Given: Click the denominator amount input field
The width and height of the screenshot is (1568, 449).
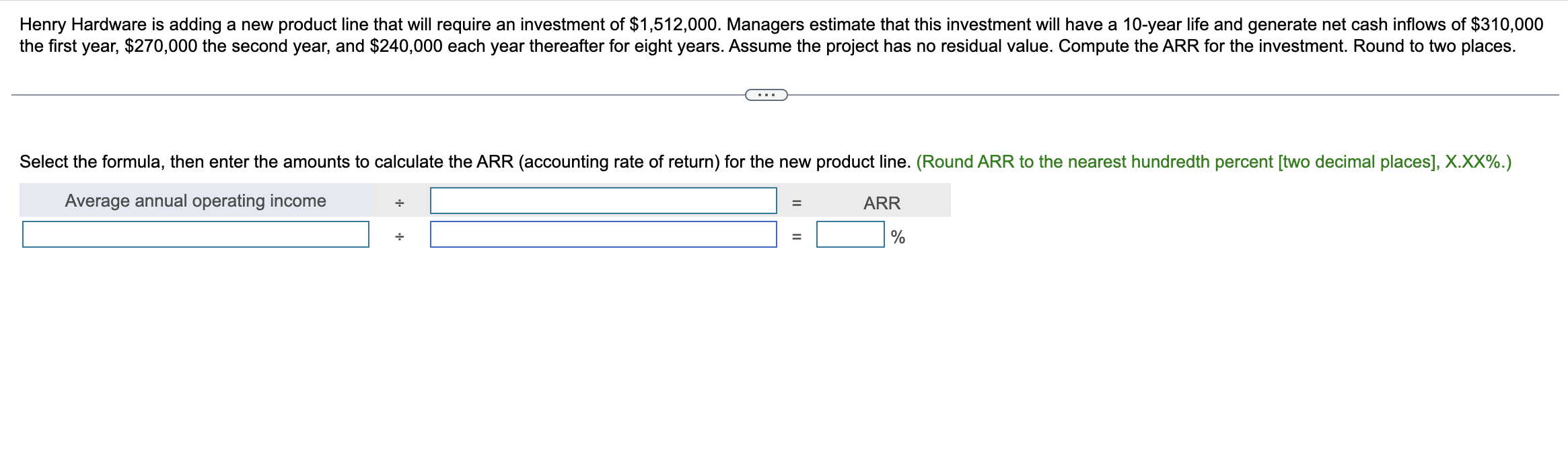Looking at the screenshot, I should [603, 234].
